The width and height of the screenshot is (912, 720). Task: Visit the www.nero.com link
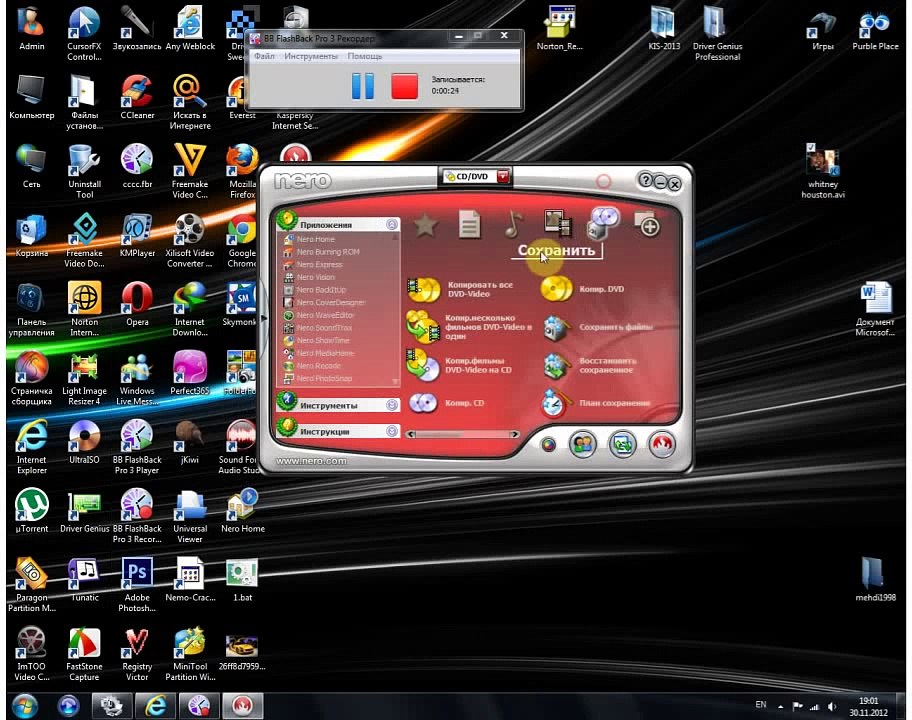311,461
